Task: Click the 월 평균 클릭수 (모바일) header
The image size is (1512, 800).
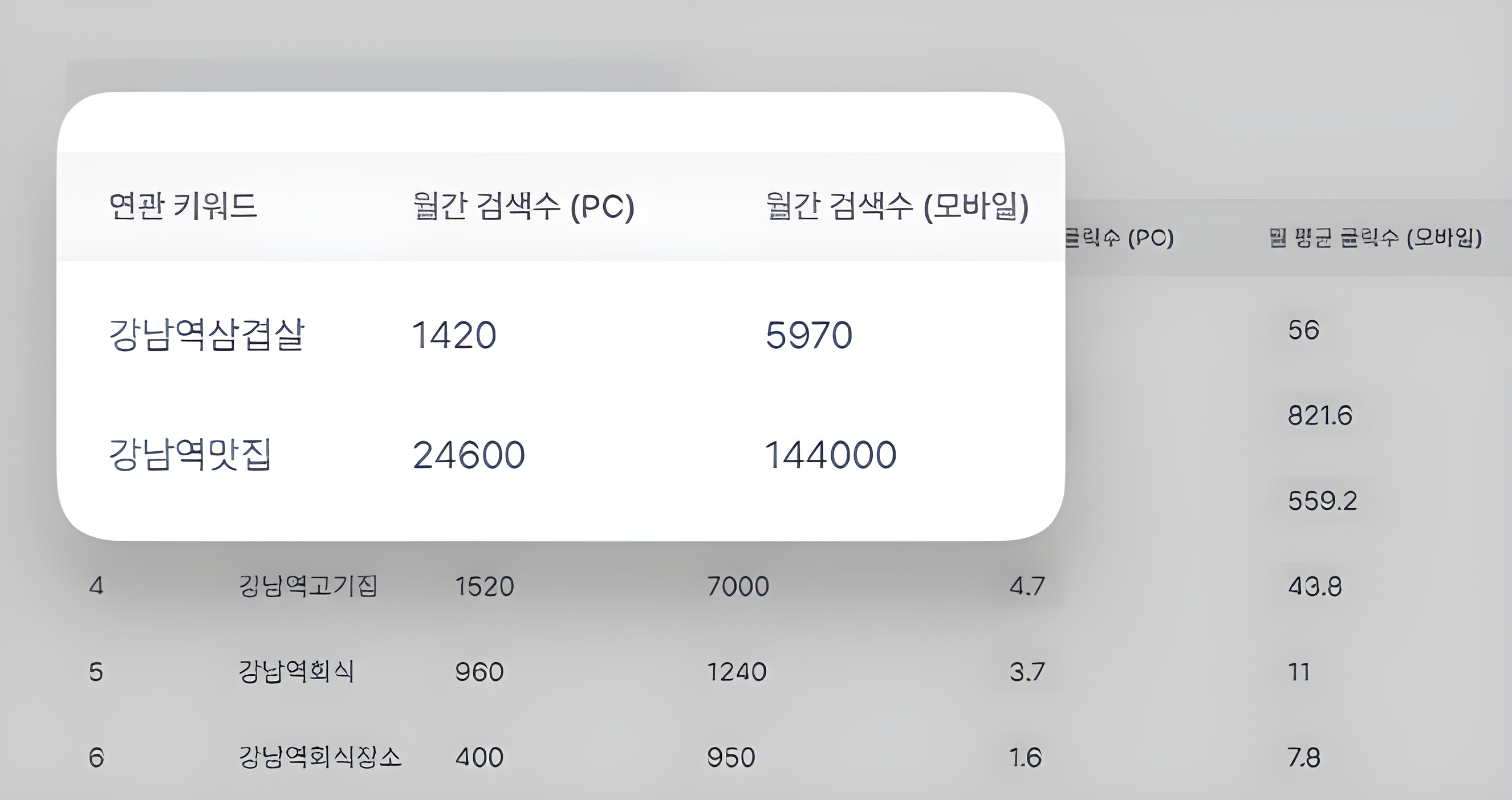Action: [x=1375, y=238]
